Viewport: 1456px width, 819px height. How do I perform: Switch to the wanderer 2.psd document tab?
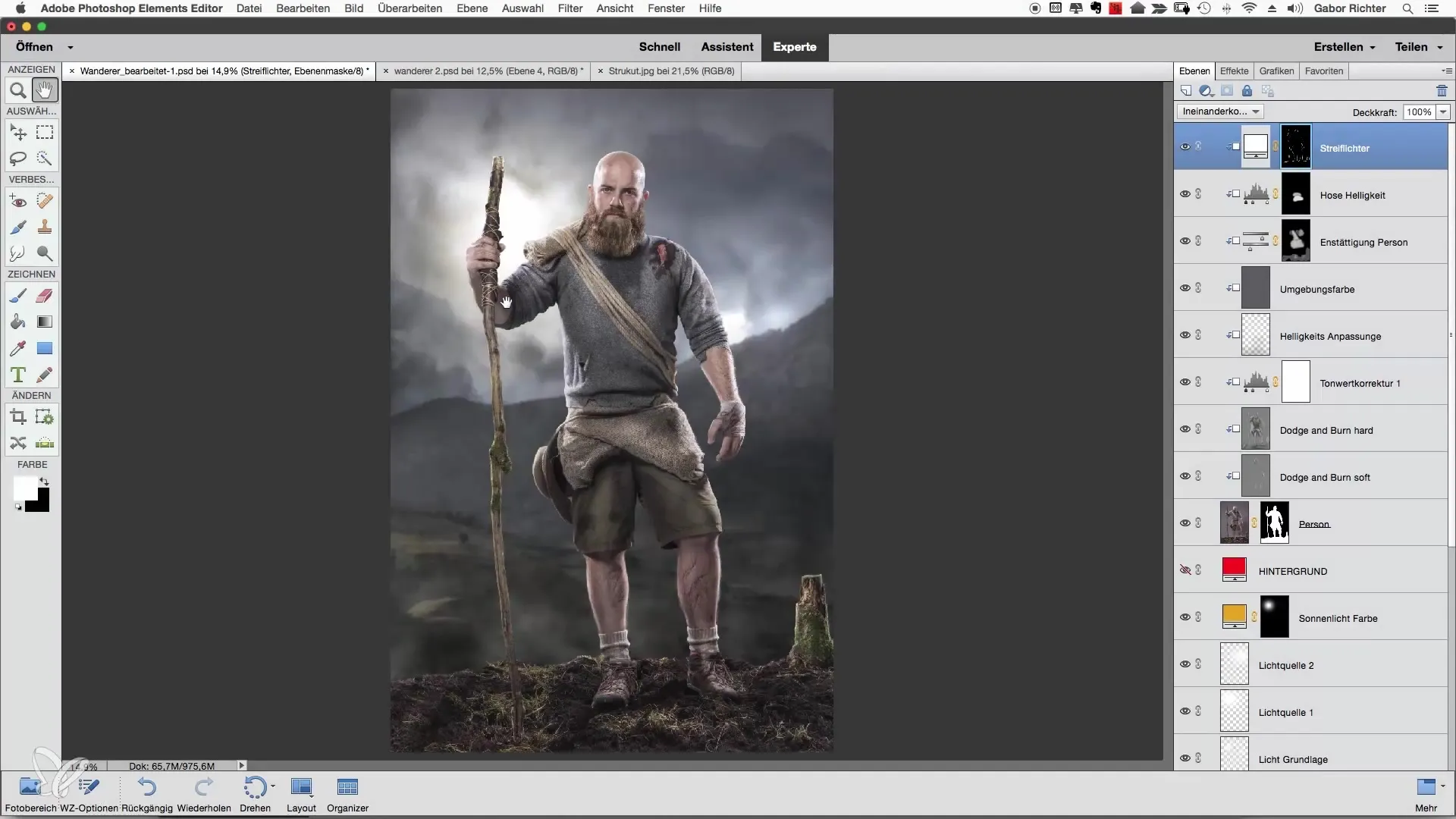pyautogui.click(x=488, y=71)
